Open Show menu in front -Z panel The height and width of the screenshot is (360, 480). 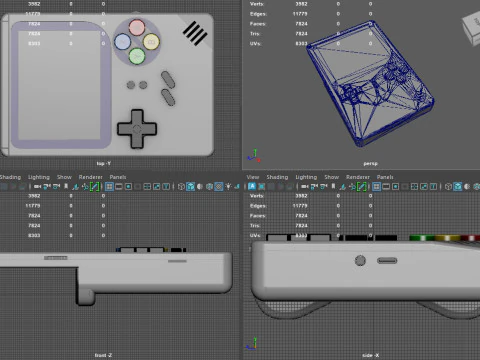coord(64,177)
